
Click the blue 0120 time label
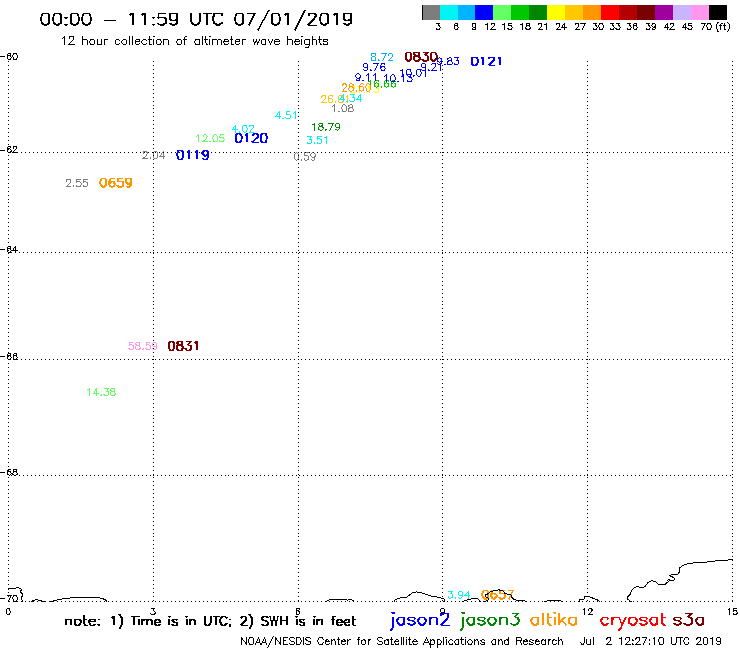(251, 138)
